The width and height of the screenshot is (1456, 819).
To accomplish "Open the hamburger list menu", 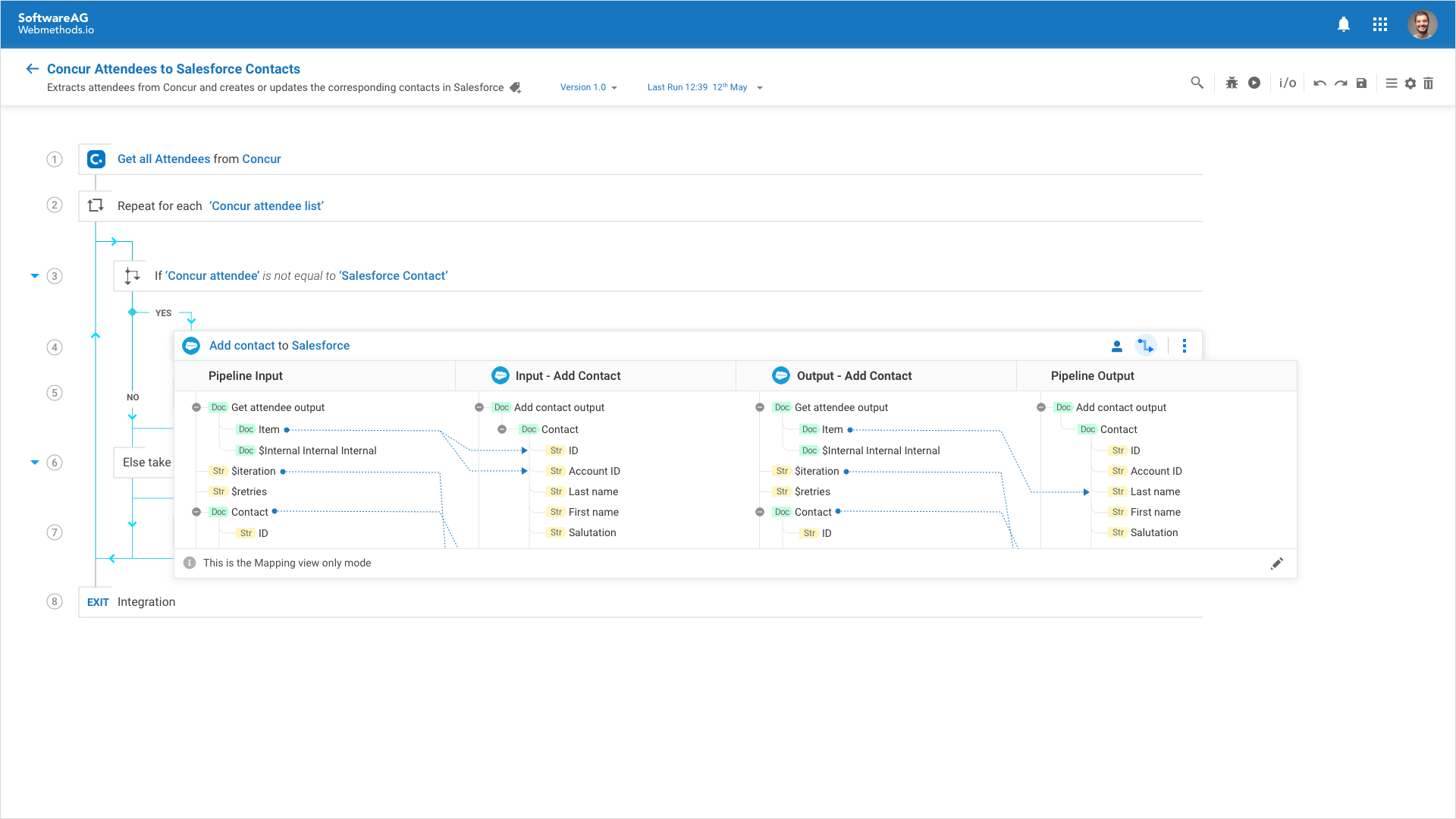I will 1392,83.
